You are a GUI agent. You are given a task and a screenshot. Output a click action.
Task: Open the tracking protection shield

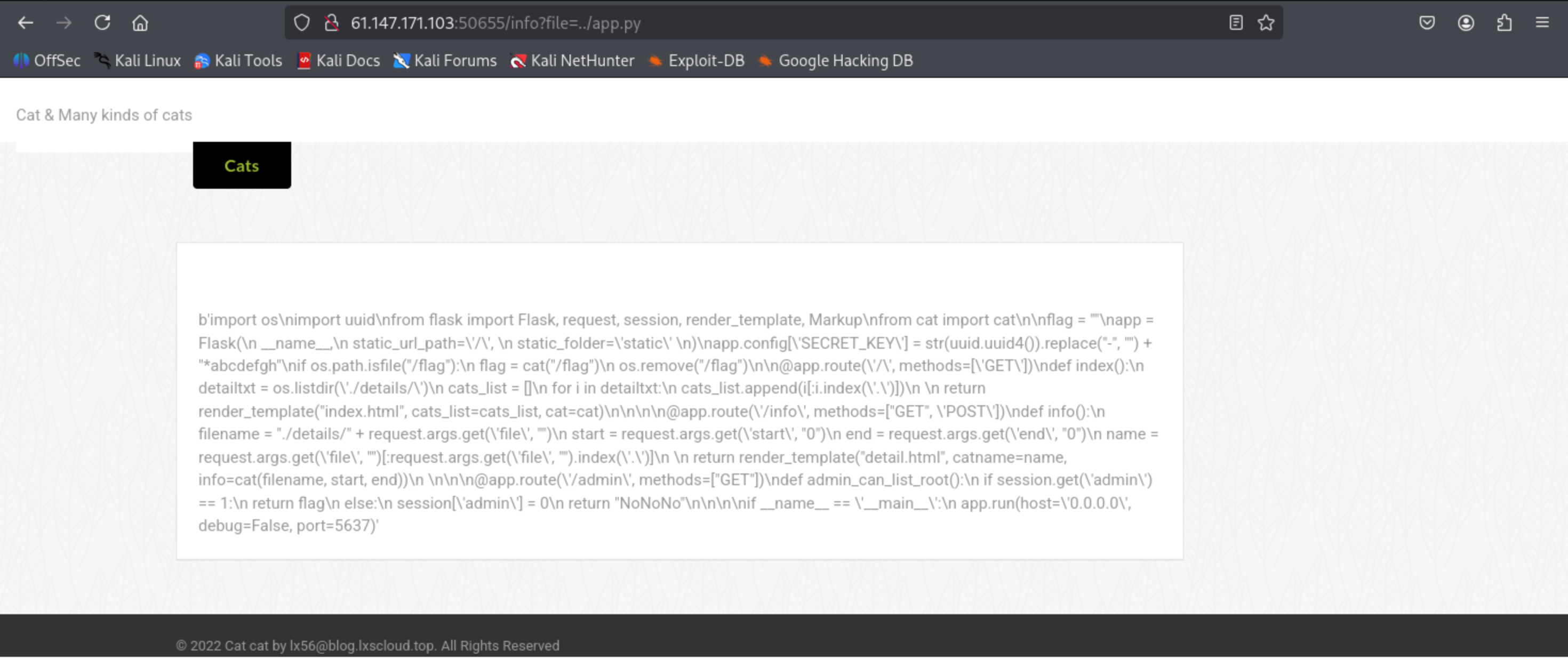[x=302, y=23]
